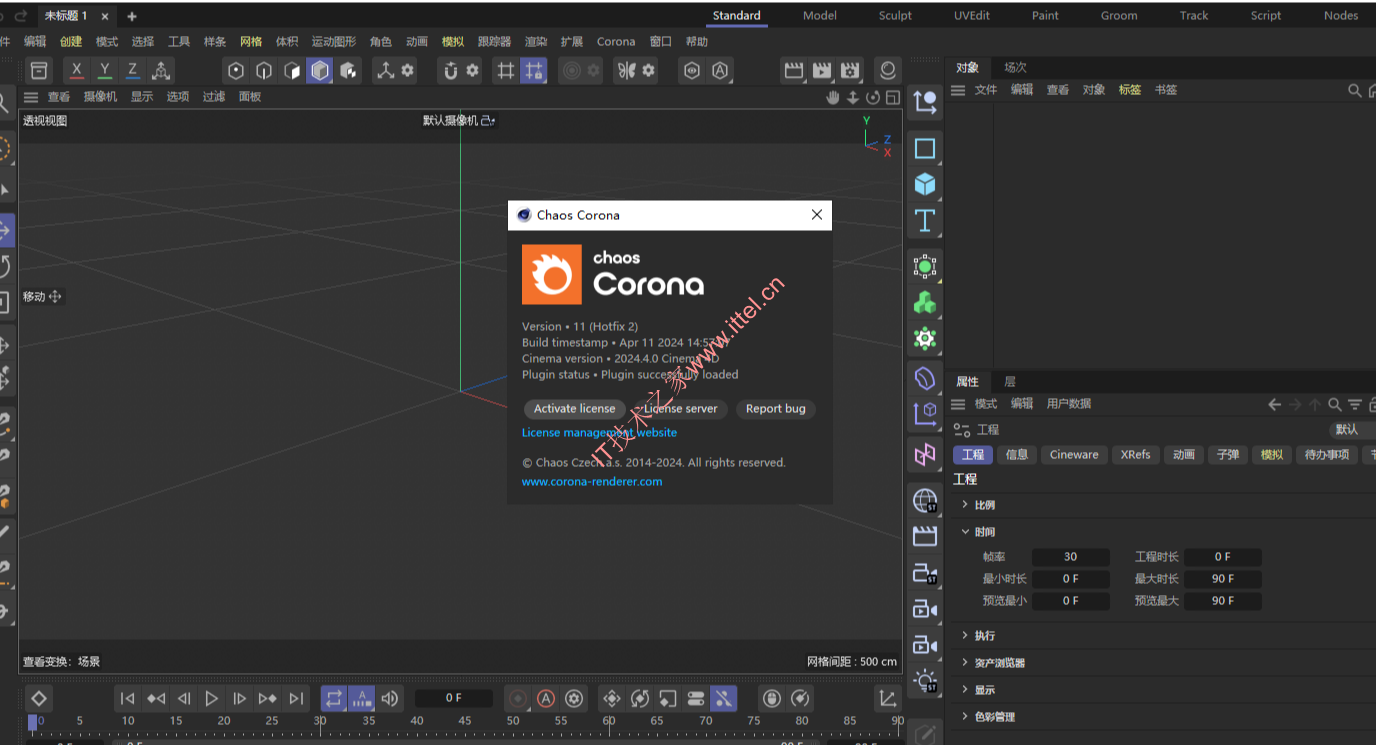Toggle the X axis lock
The height and width of the screenshot is (745, 1376).
(77, 70)
